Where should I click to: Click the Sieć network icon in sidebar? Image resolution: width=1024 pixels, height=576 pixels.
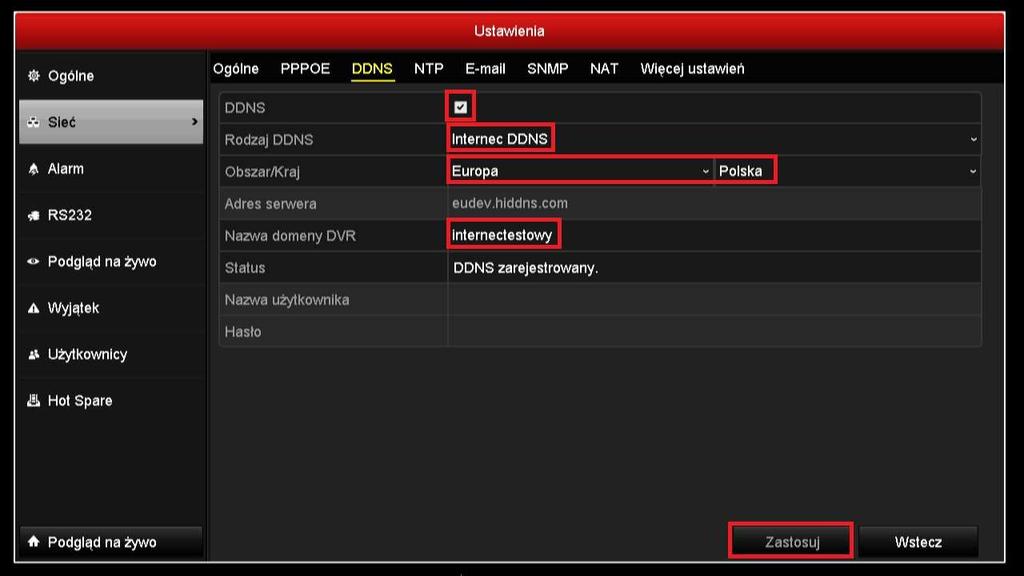tap(33, 122)
